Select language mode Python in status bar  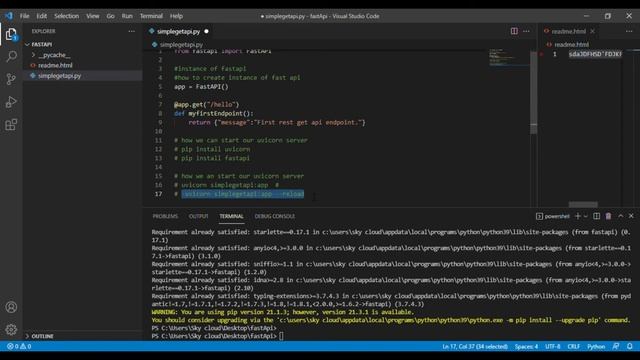[596, 347]
